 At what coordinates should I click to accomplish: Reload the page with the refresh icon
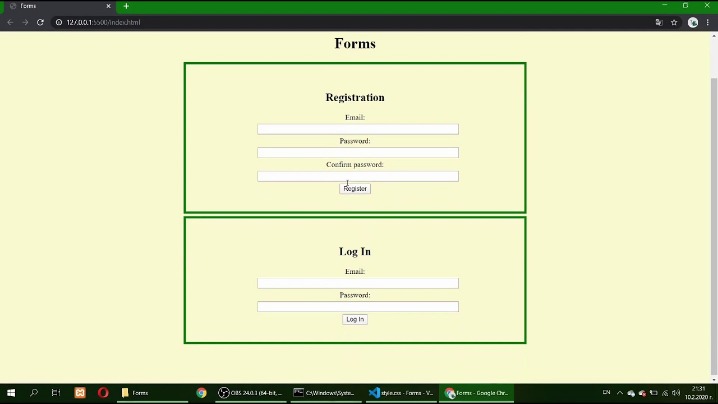[x=40, y=22]
